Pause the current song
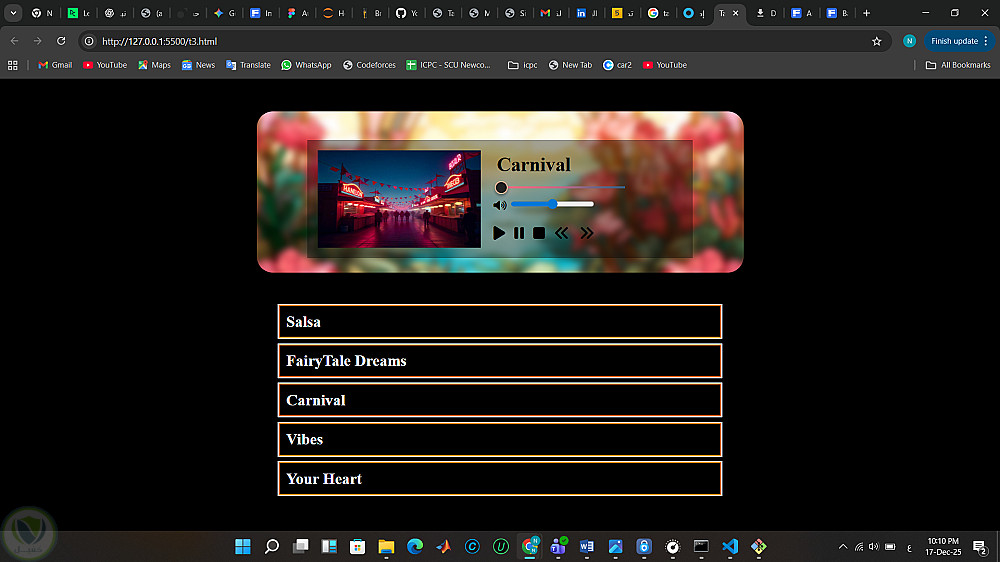 tap(519, 233)
